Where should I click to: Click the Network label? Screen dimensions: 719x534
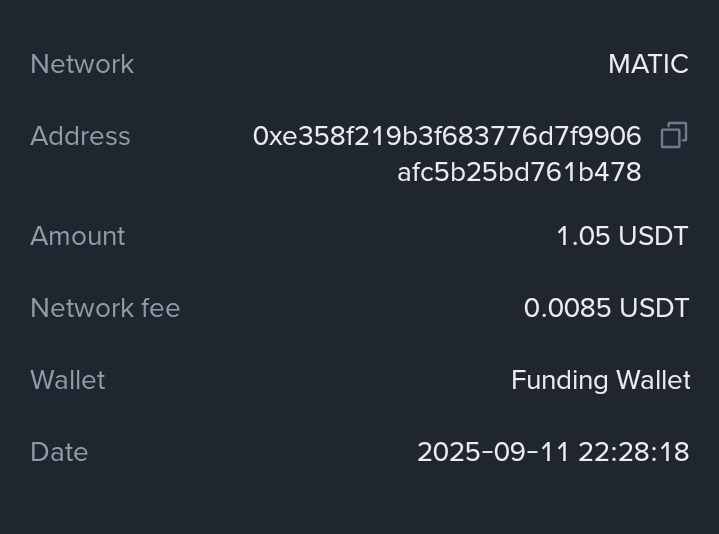pos(82,64)
